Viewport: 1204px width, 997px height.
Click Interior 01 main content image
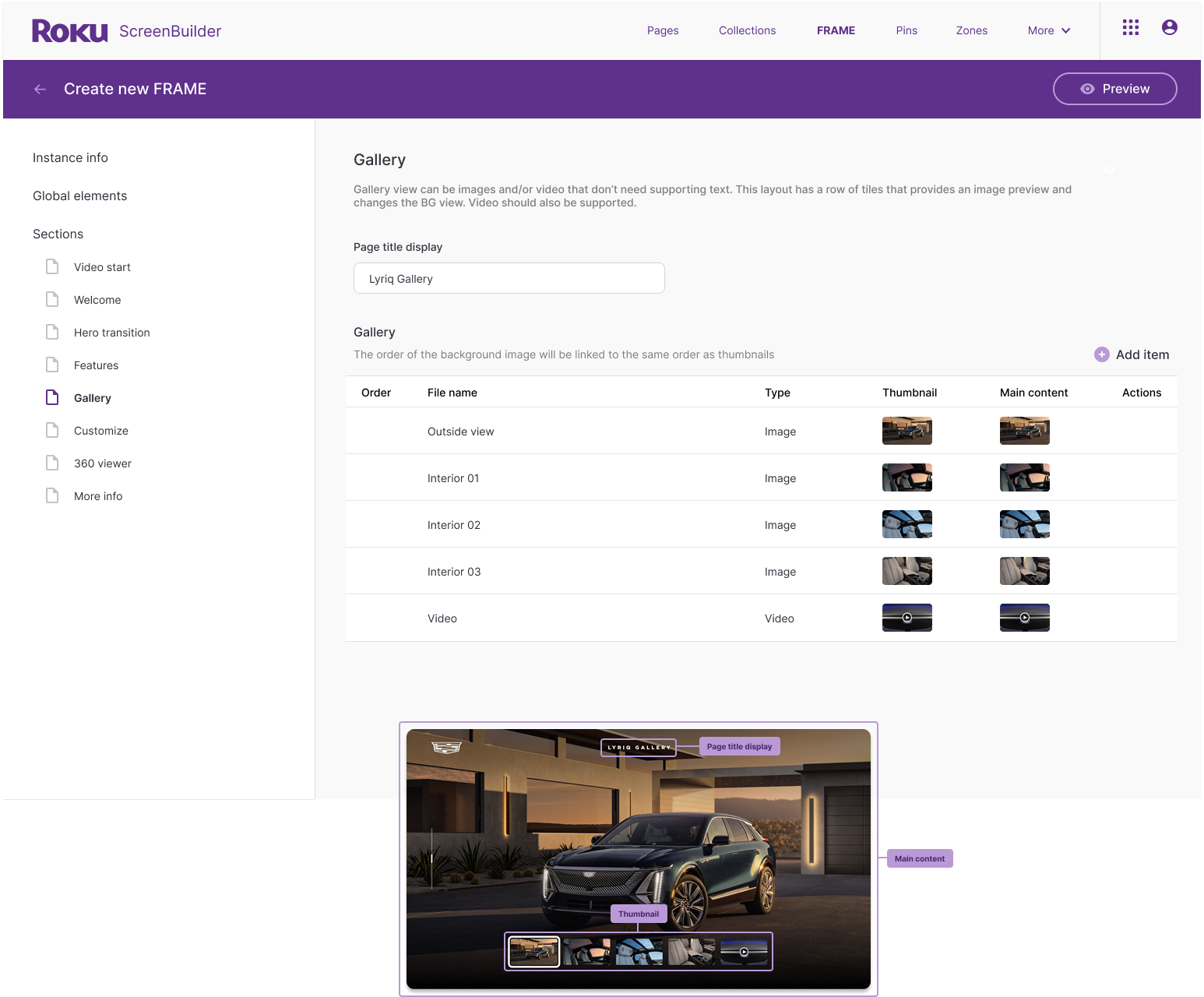click(1025, 477)
